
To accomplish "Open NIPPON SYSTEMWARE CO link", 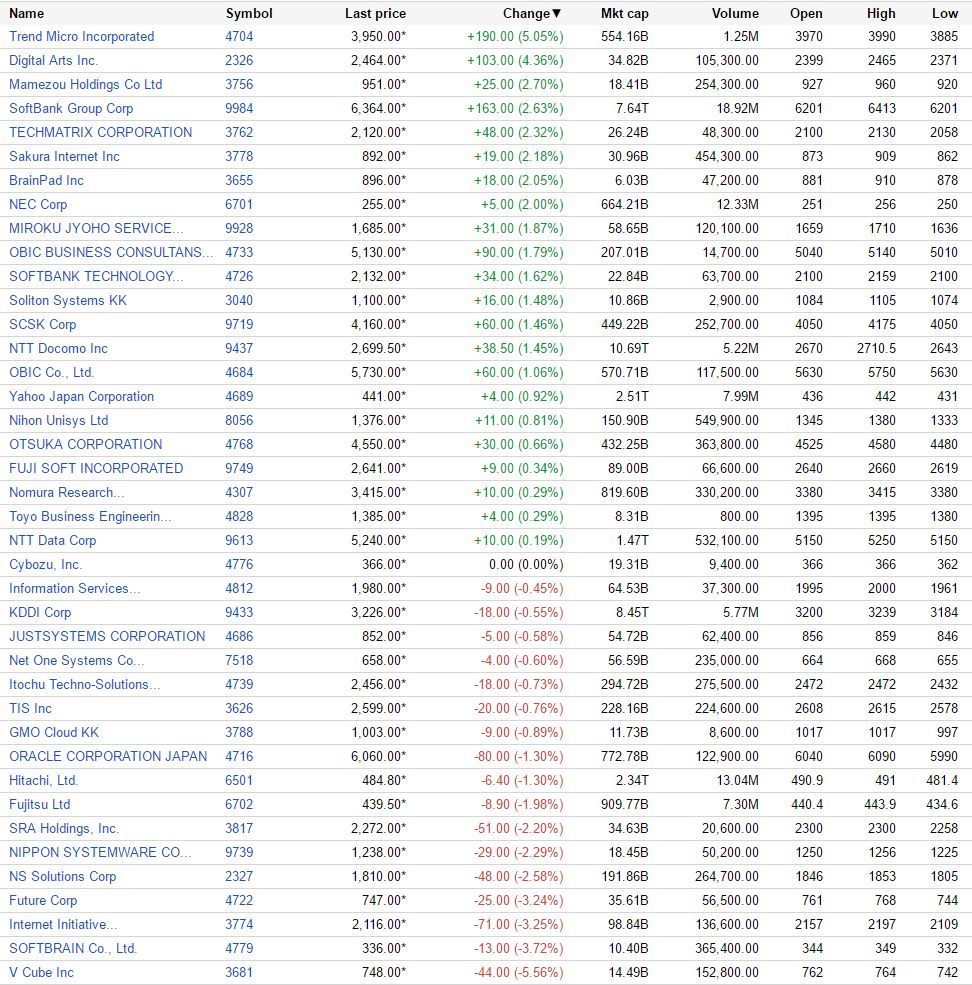I will tap(100, 852).
